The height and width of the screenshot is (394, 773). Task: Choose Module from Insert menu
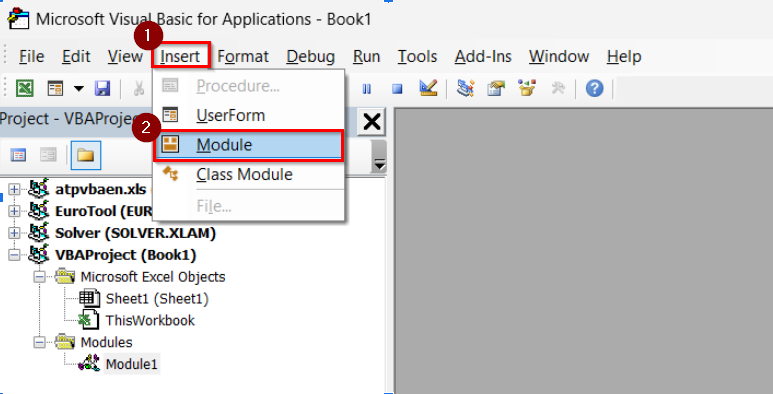(x=248, y=145)
